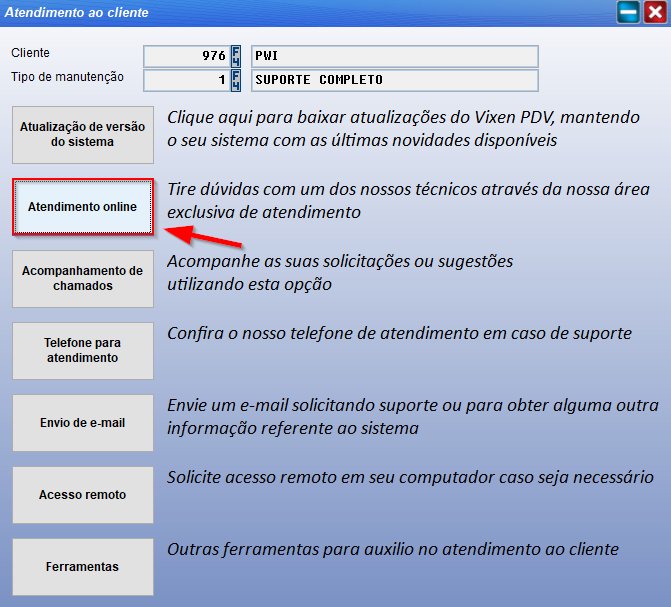The width and height of the screenshot is (671, 607).
Task: Show Telefone para atendimento info
Action: tap(83, 351)
